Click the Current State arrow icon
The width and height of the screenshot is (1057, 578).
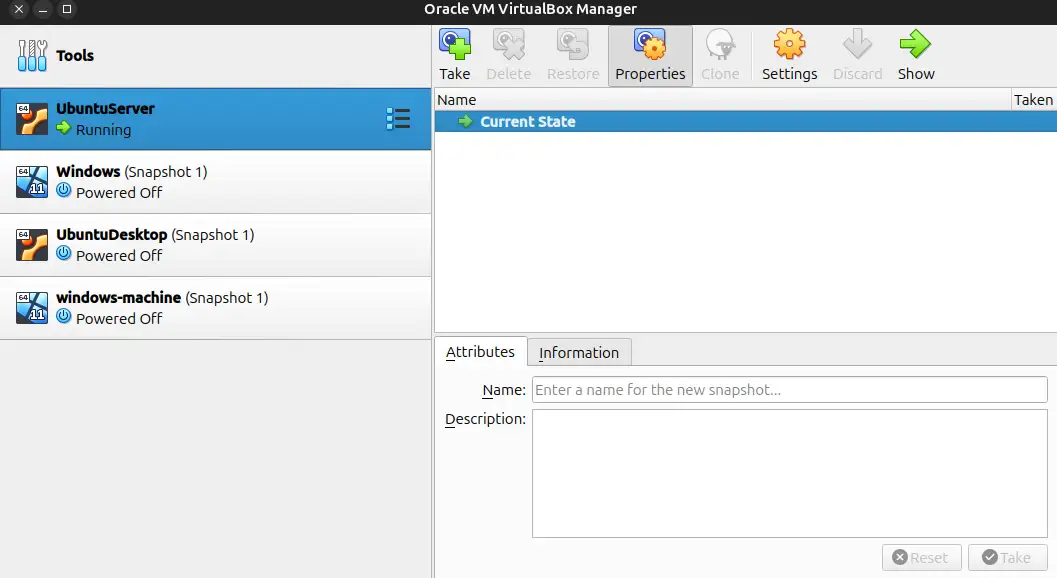(x=465, y=121)
